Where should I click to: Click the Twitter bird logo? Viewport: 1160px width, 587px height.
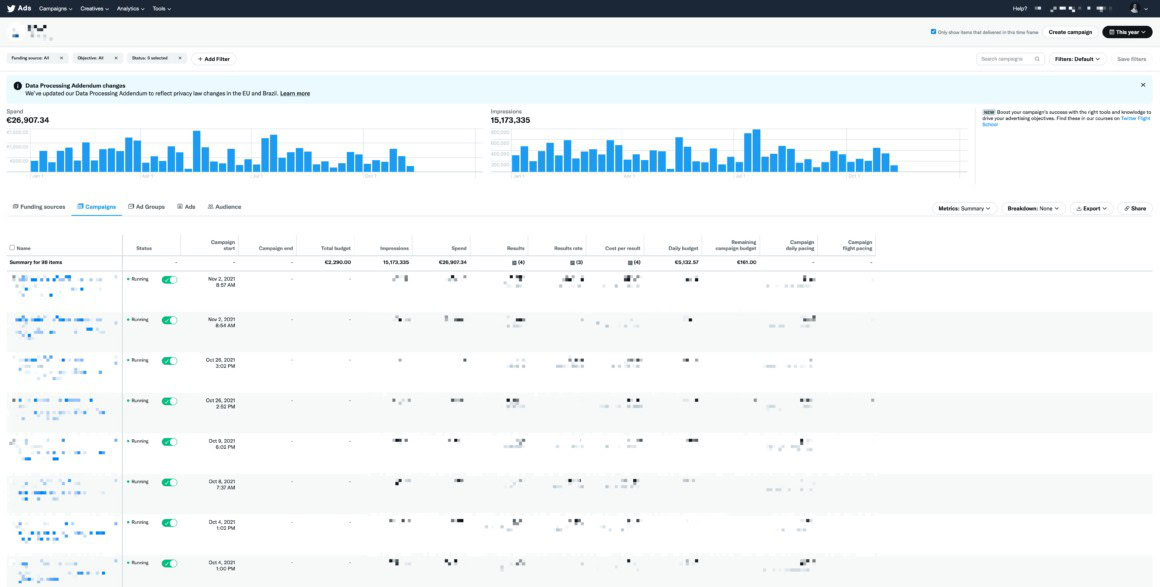pyautogui.click(x=9, y=8)
